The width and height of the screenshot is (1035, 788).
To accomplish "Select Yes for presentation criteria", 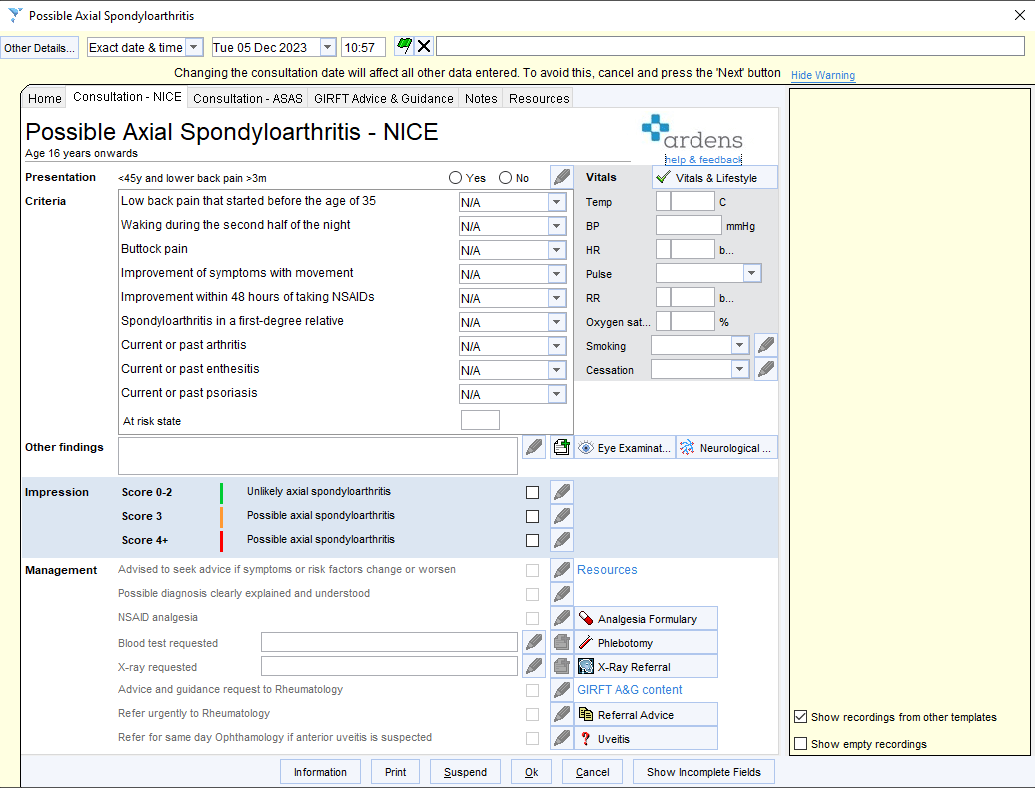I will tap(455, 178).
